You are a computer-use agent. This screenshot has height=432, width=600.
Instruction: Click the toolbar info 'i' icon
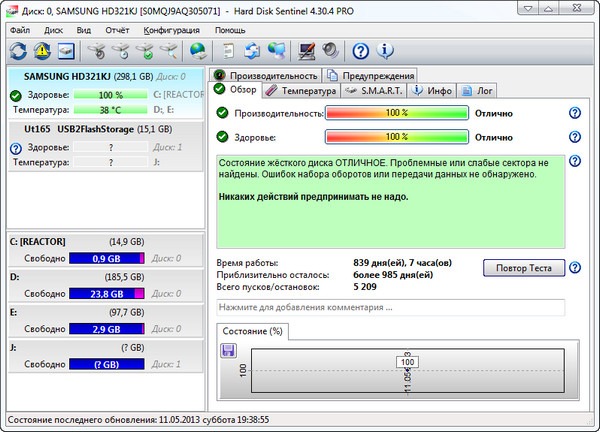[x=385, y=50]
